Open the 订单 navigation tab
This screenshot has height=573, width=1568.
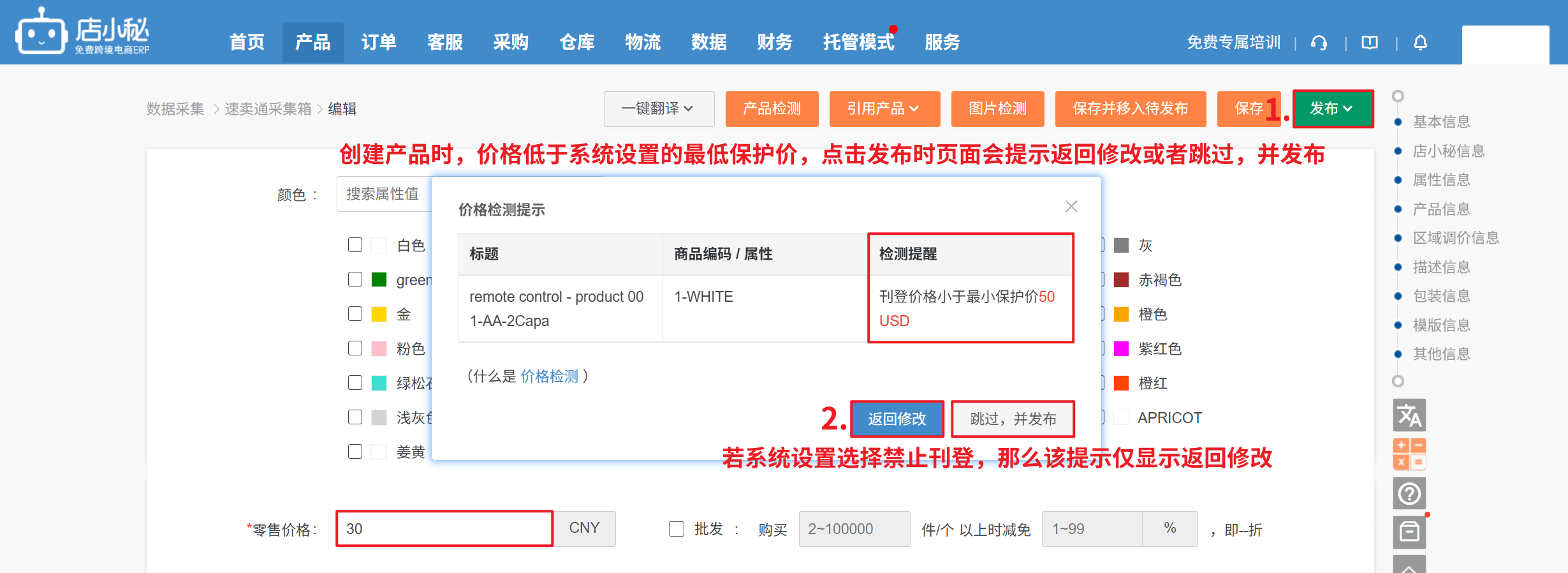click(x=379, y=43)
